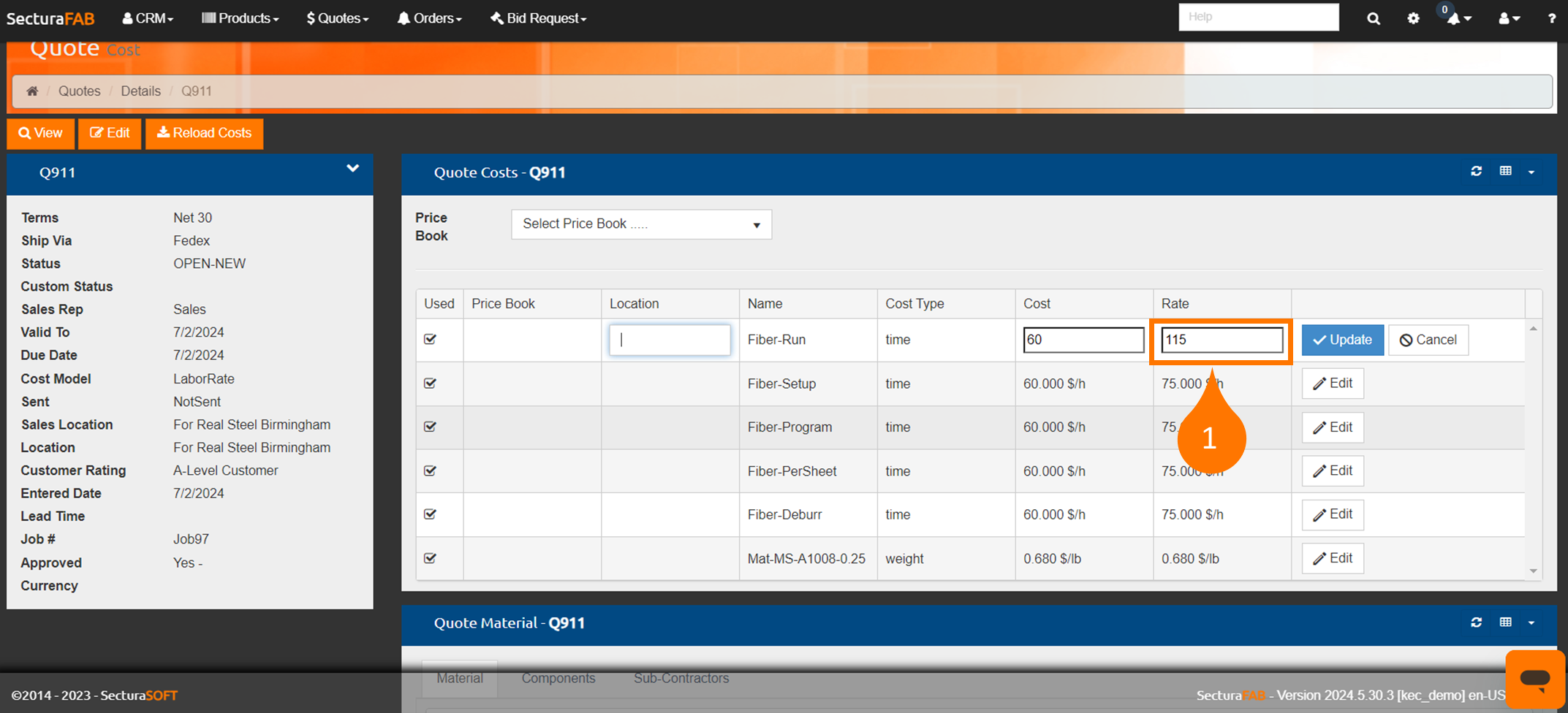Click the home icon in breadcrumb
This screenshot has height=713, width=1568.
click(32, 91)
